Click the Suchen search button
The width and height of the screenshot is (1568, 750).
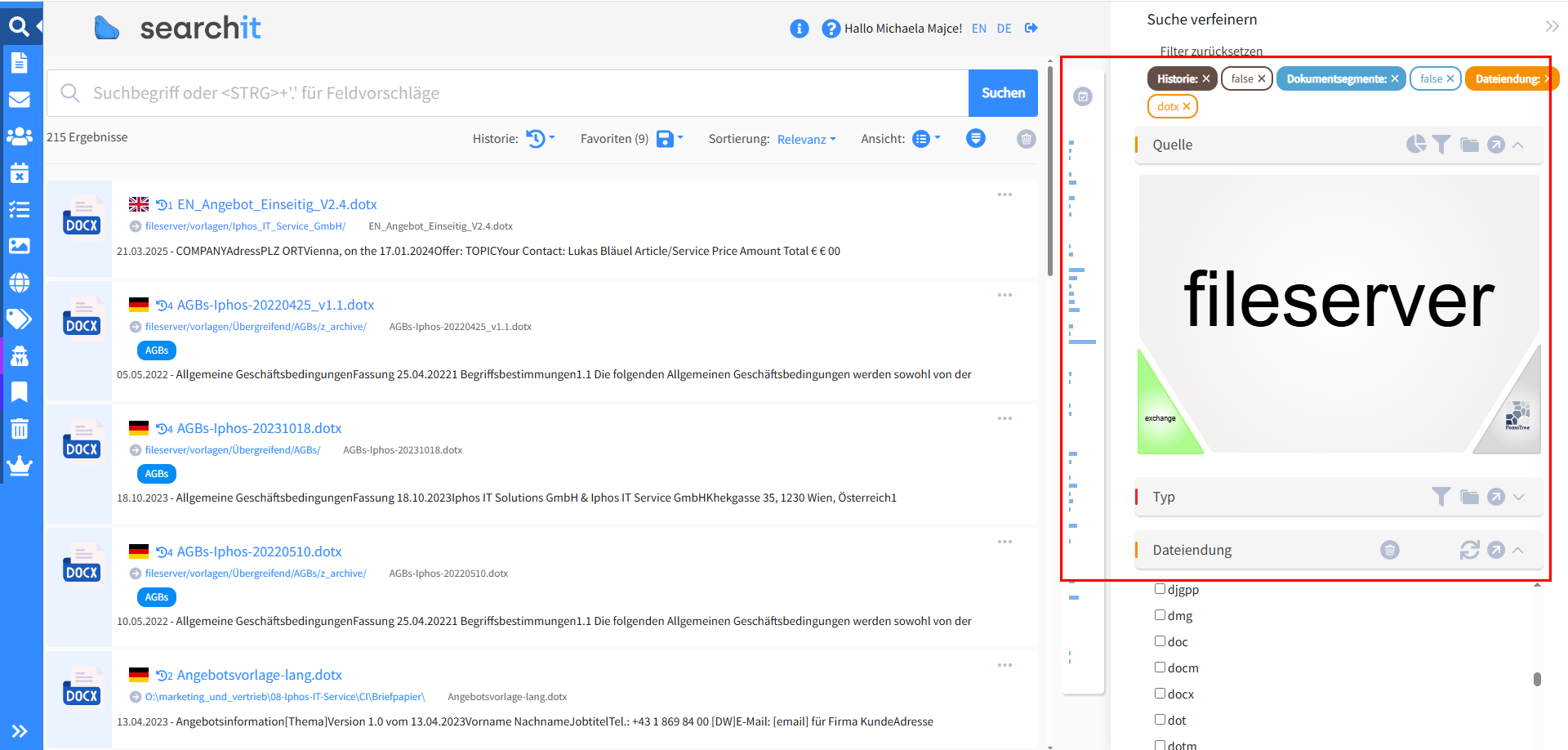(1003, 92)
